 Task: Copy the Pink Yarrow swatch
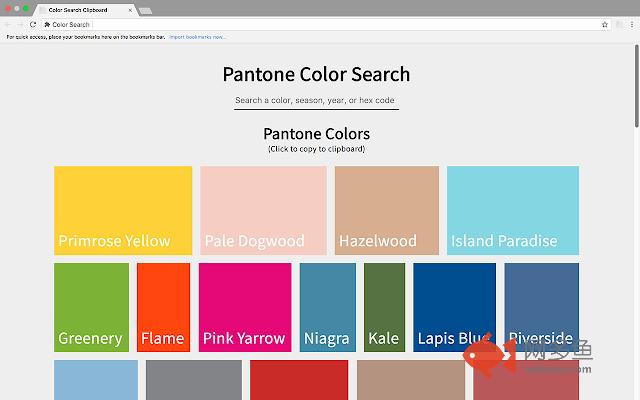tap(245, 307)
